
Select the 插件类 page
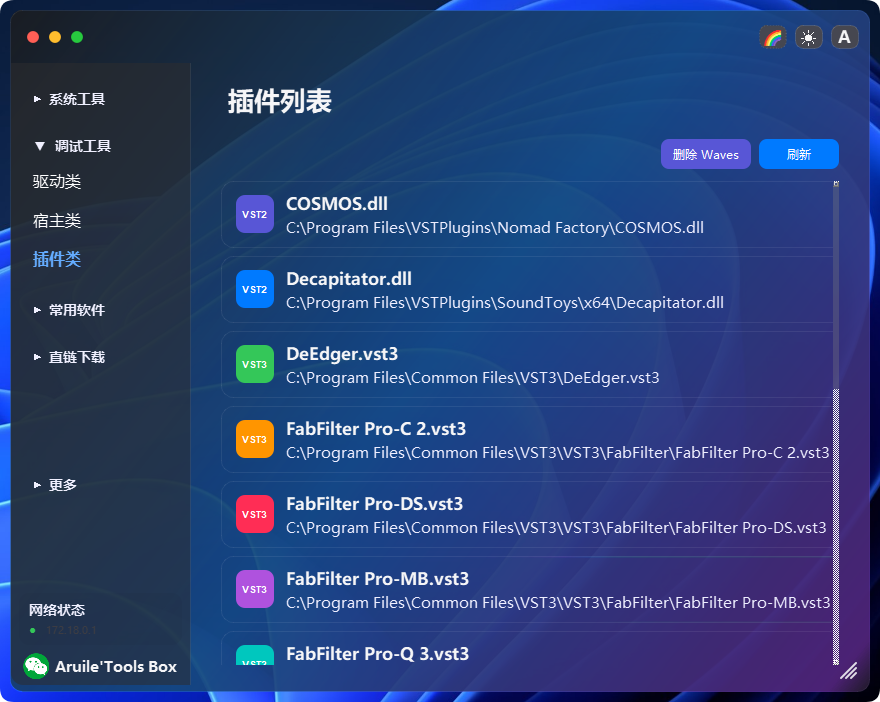coord(57,259)
